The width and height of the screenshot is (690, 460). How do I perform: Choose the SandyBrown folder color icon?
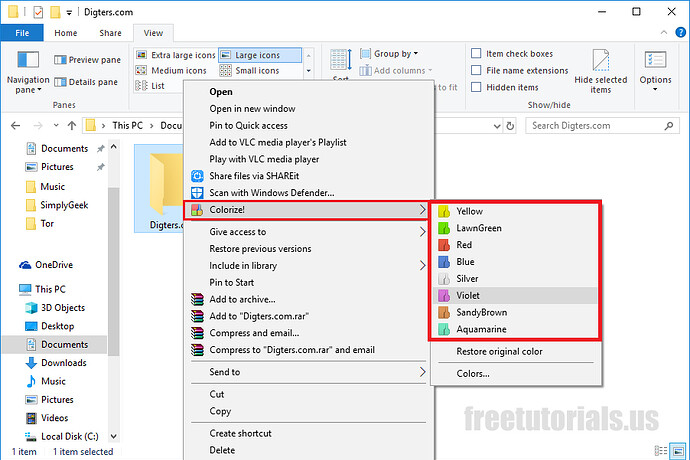444,313
